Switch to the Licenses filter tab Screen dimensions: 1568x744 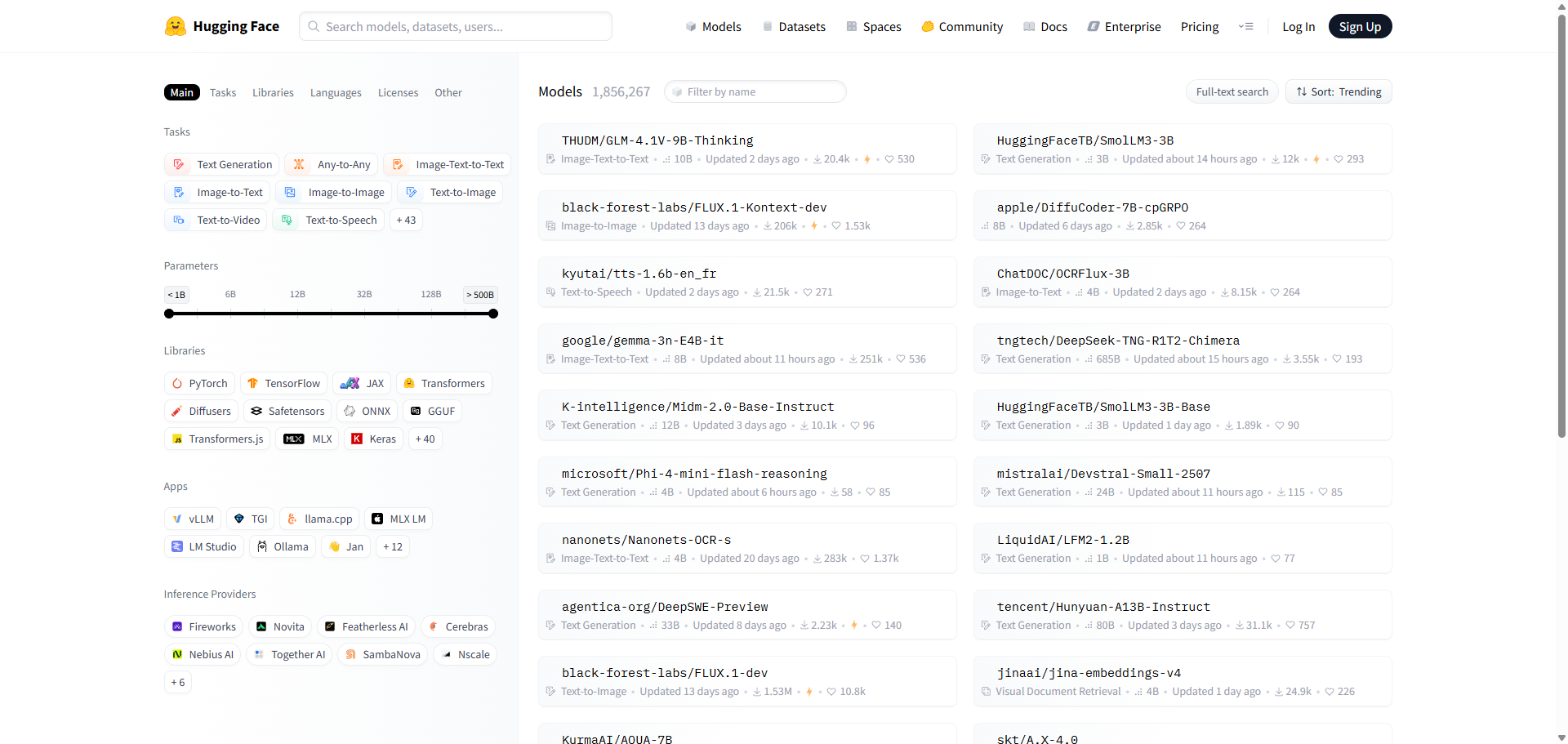point(398,92)
